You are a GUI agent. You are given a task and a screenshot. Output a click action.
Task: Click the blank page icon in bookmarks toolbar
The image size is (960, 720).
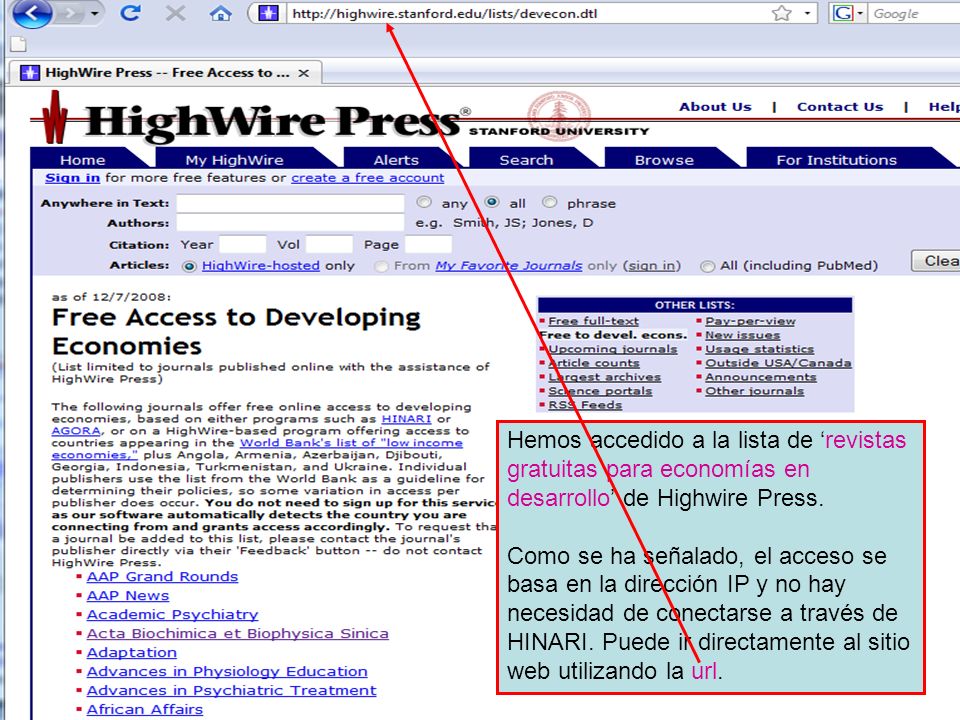18,44
